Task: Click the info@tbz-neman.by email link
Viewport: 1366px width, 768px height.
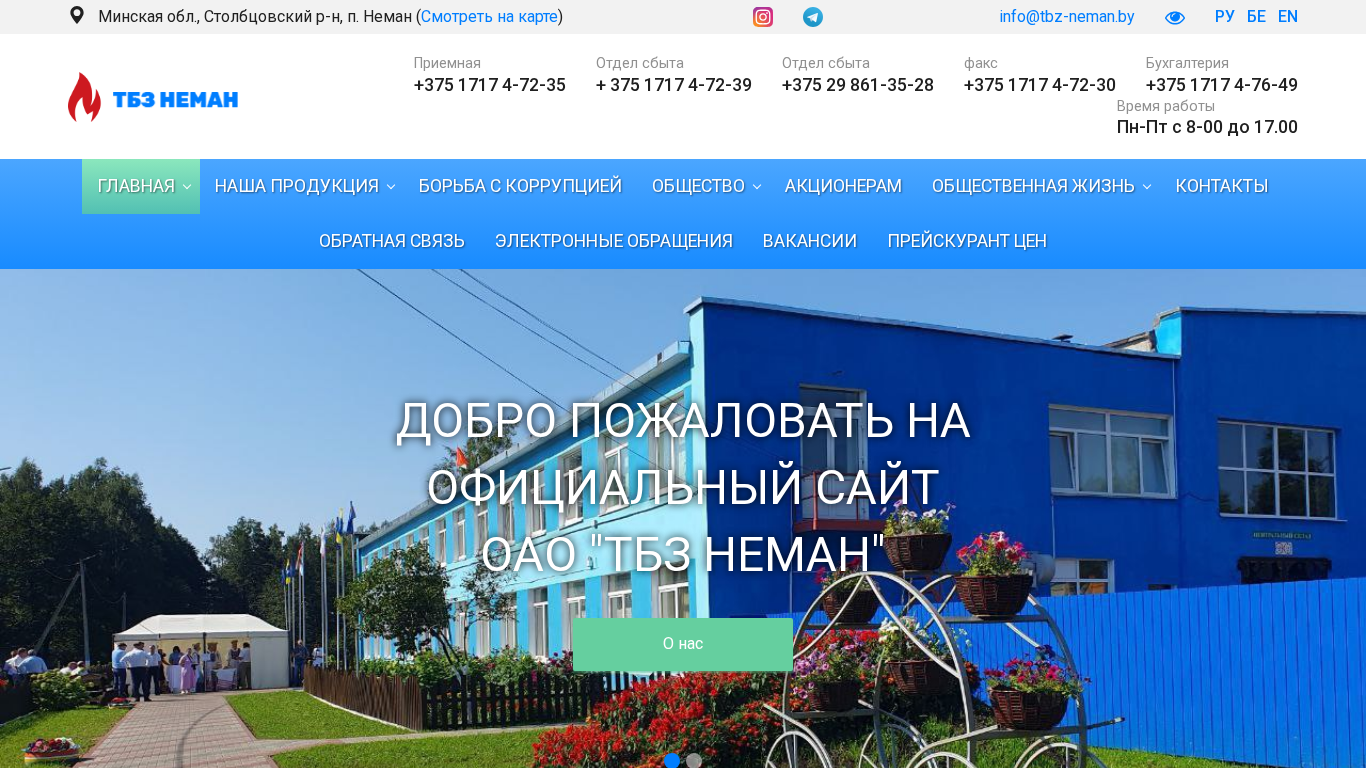Action: click(1067, 17)
